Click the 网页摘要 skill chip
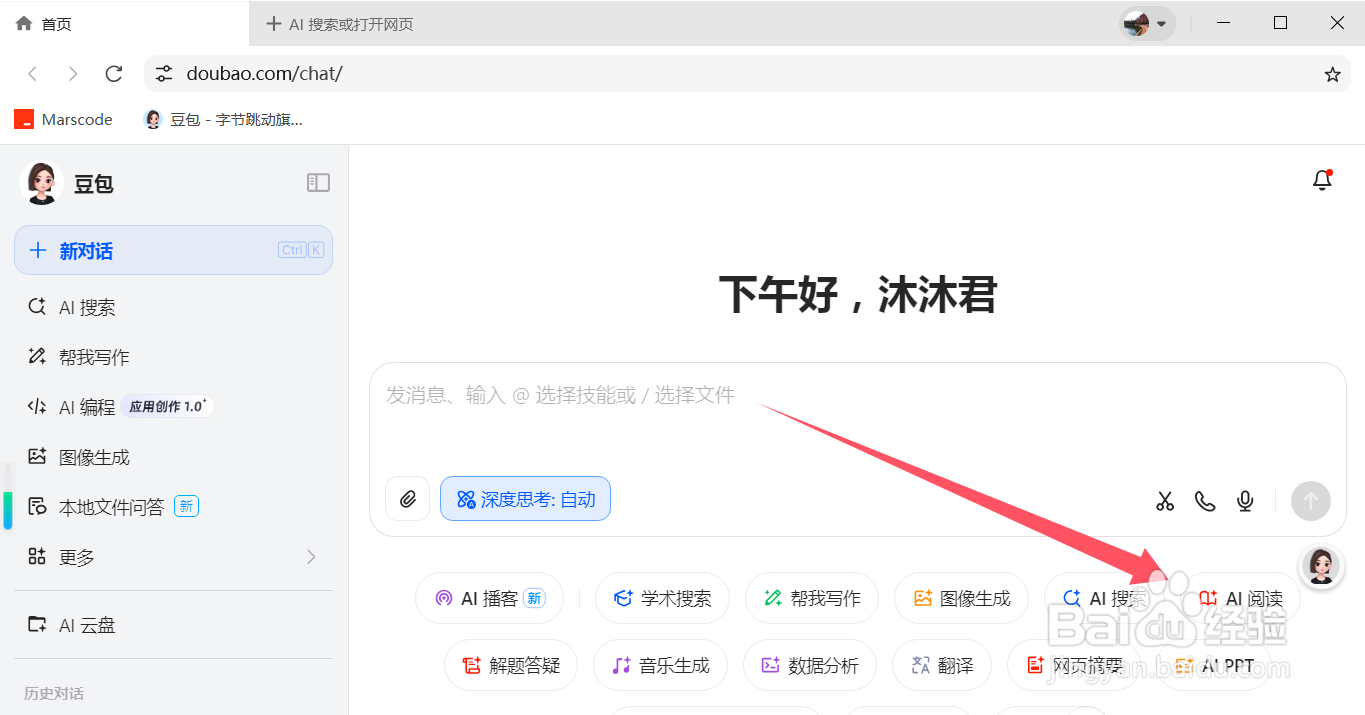 [x=1074, y=665]
